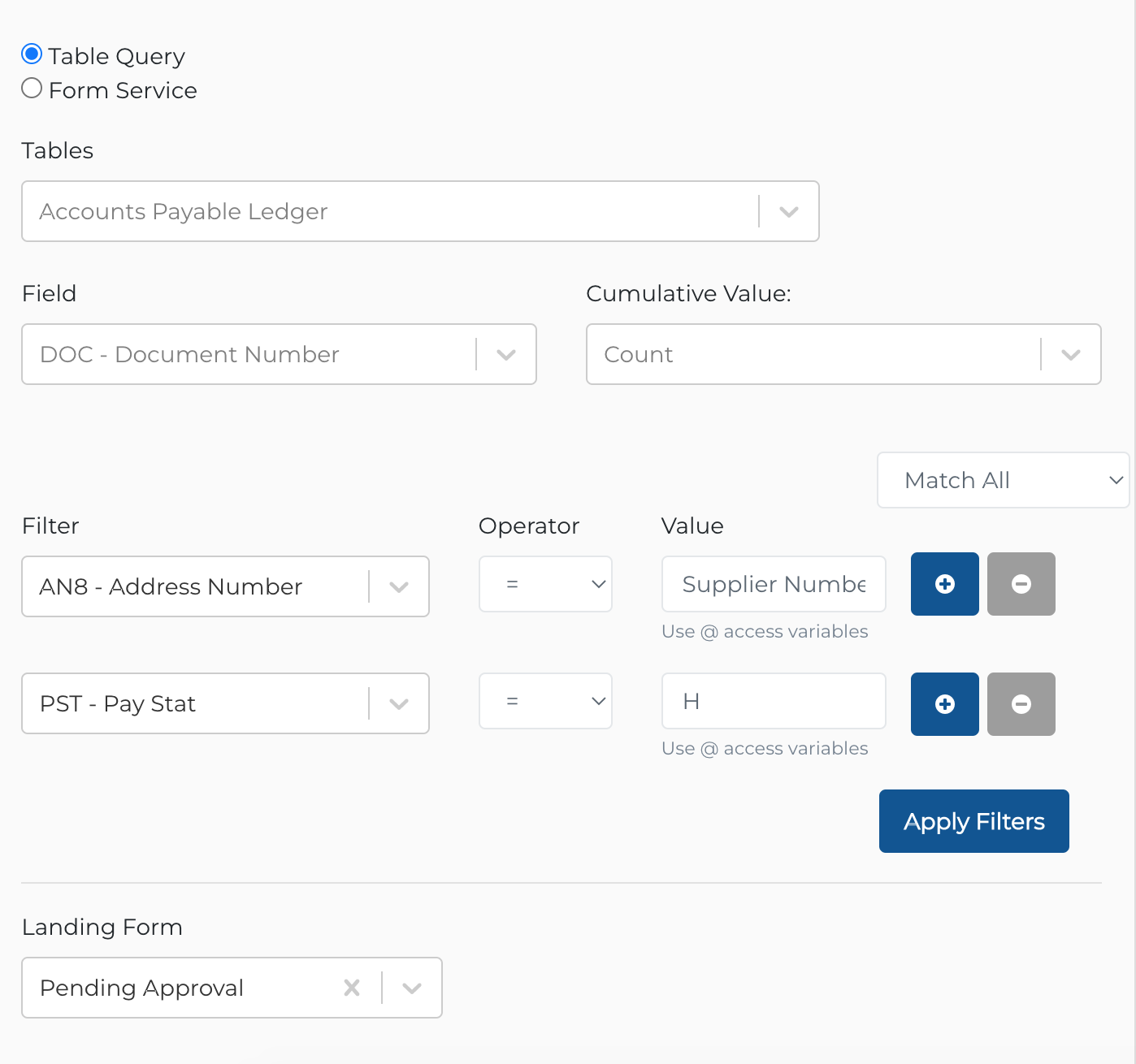Select the Form Service radio button
1136x1064 pixels.
tap(32, 89)
